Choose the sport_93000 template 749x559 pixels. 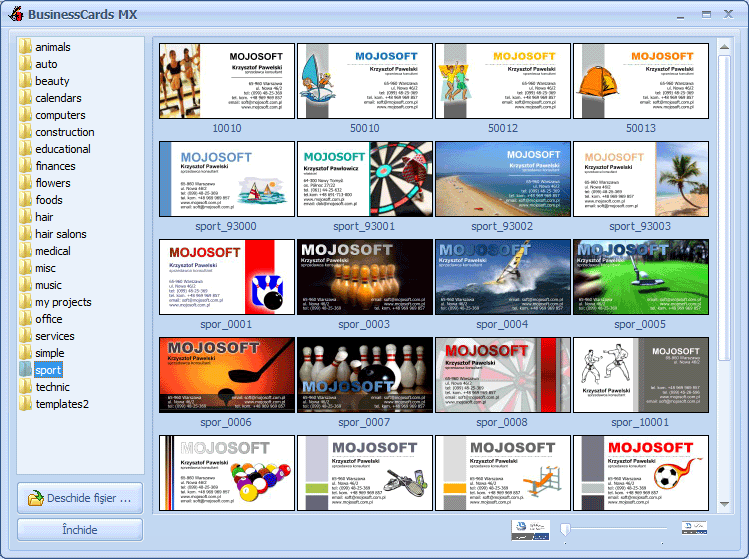tap(227, 179)
